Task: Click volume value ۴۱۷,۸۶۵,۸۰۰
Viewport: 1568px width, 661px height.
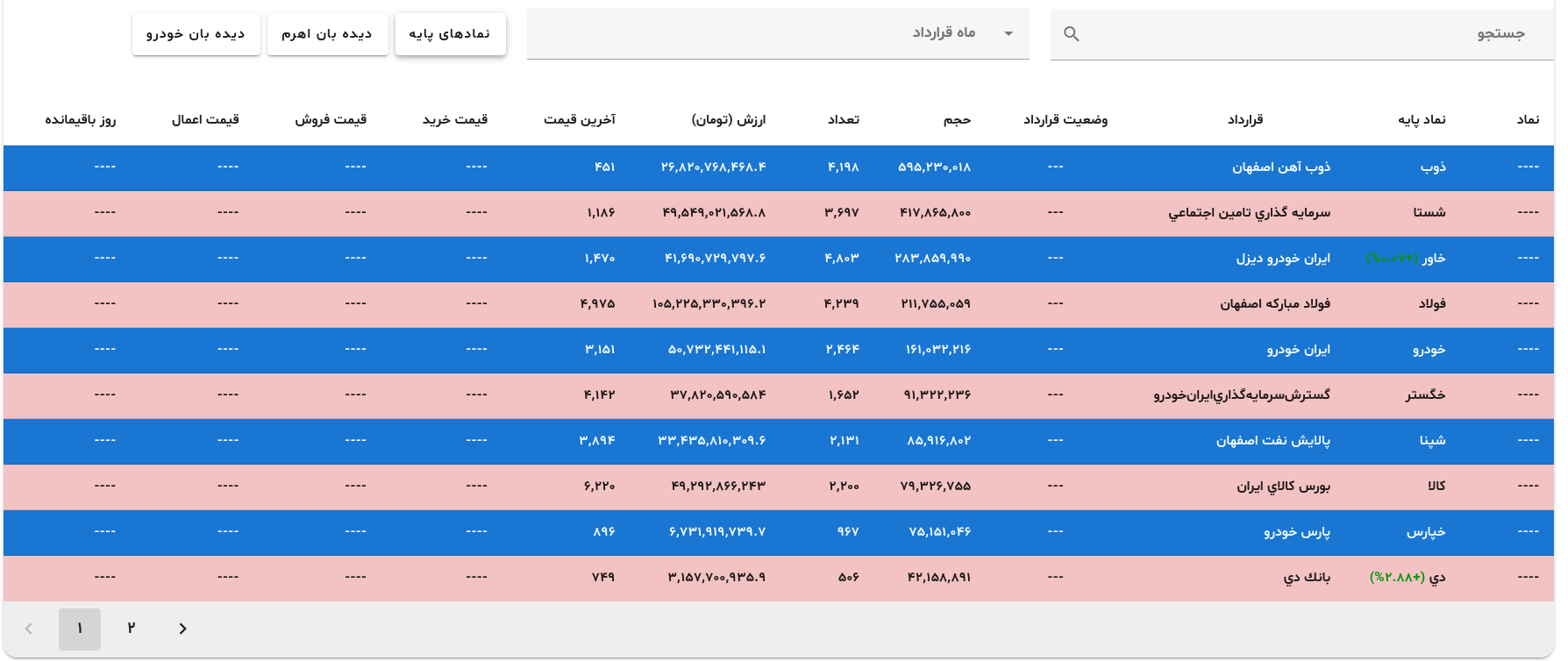Action: [x=936, y=213]
